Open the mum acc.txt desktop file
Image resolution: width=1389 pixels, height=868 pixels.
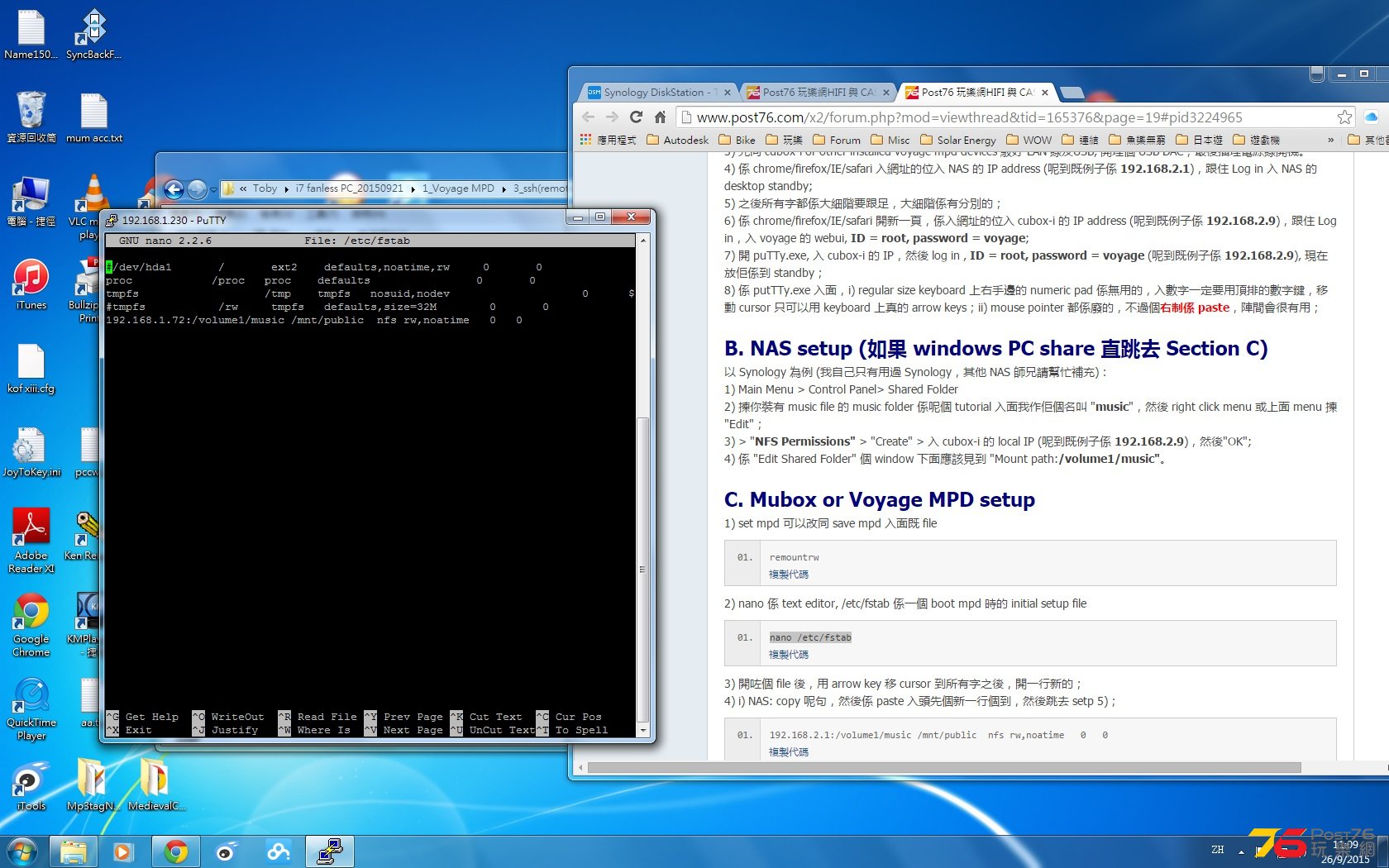[x=93, y=117]
